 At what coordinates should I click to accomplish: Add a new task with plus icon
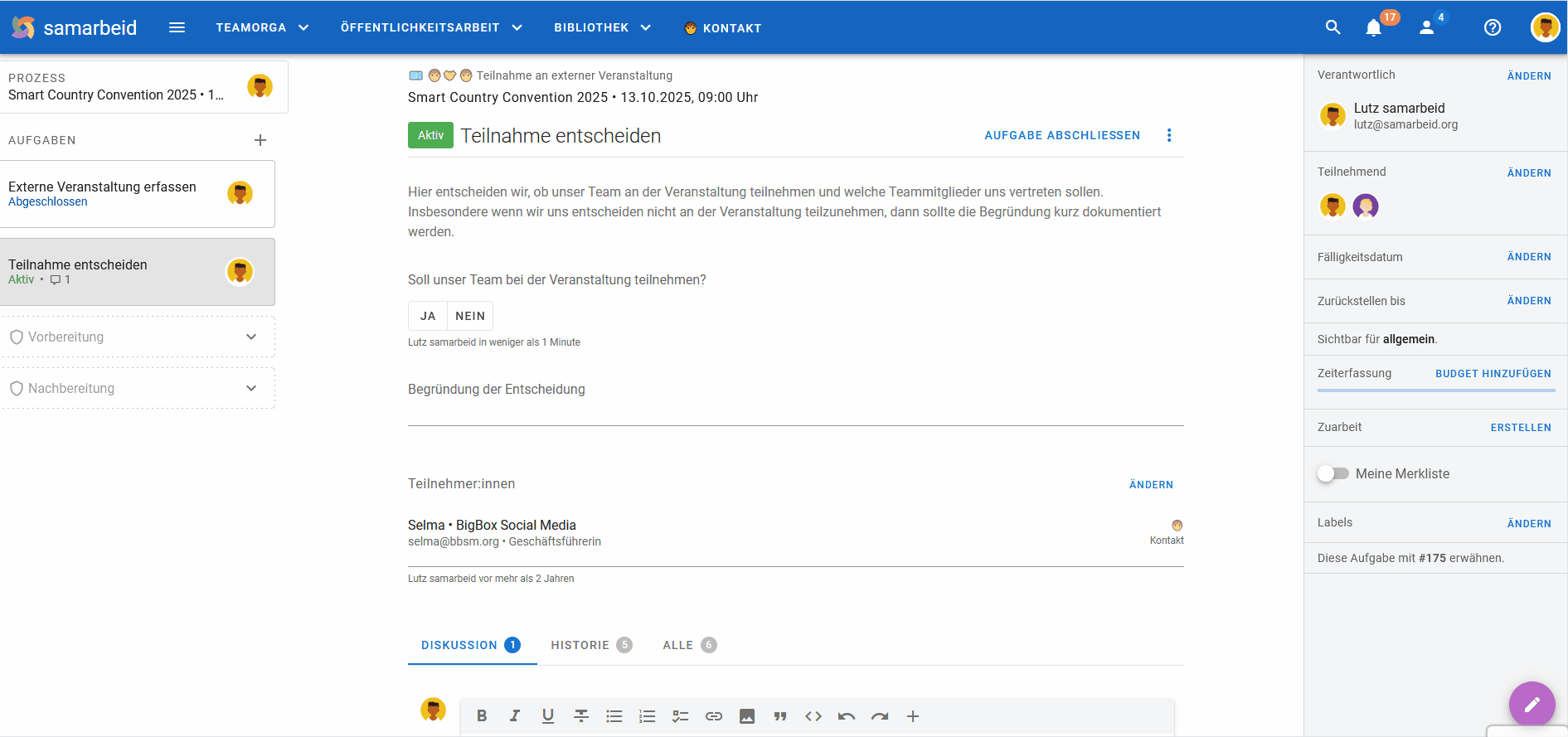click(x=260, y=140)
